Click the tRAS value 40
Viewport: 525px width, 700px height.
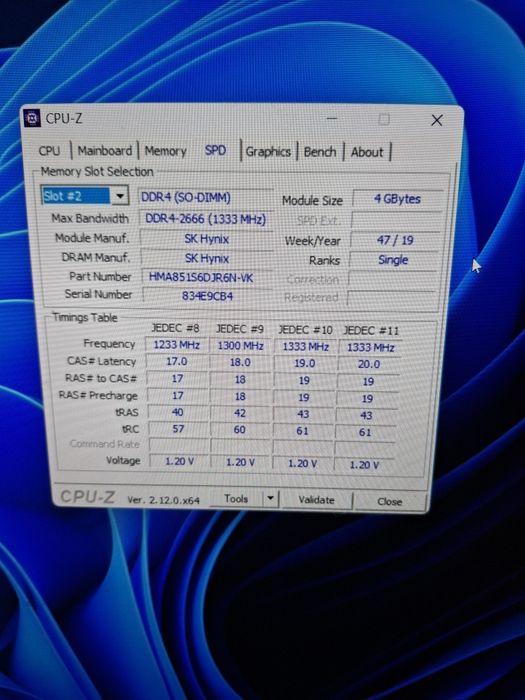(x=178, y=412)
